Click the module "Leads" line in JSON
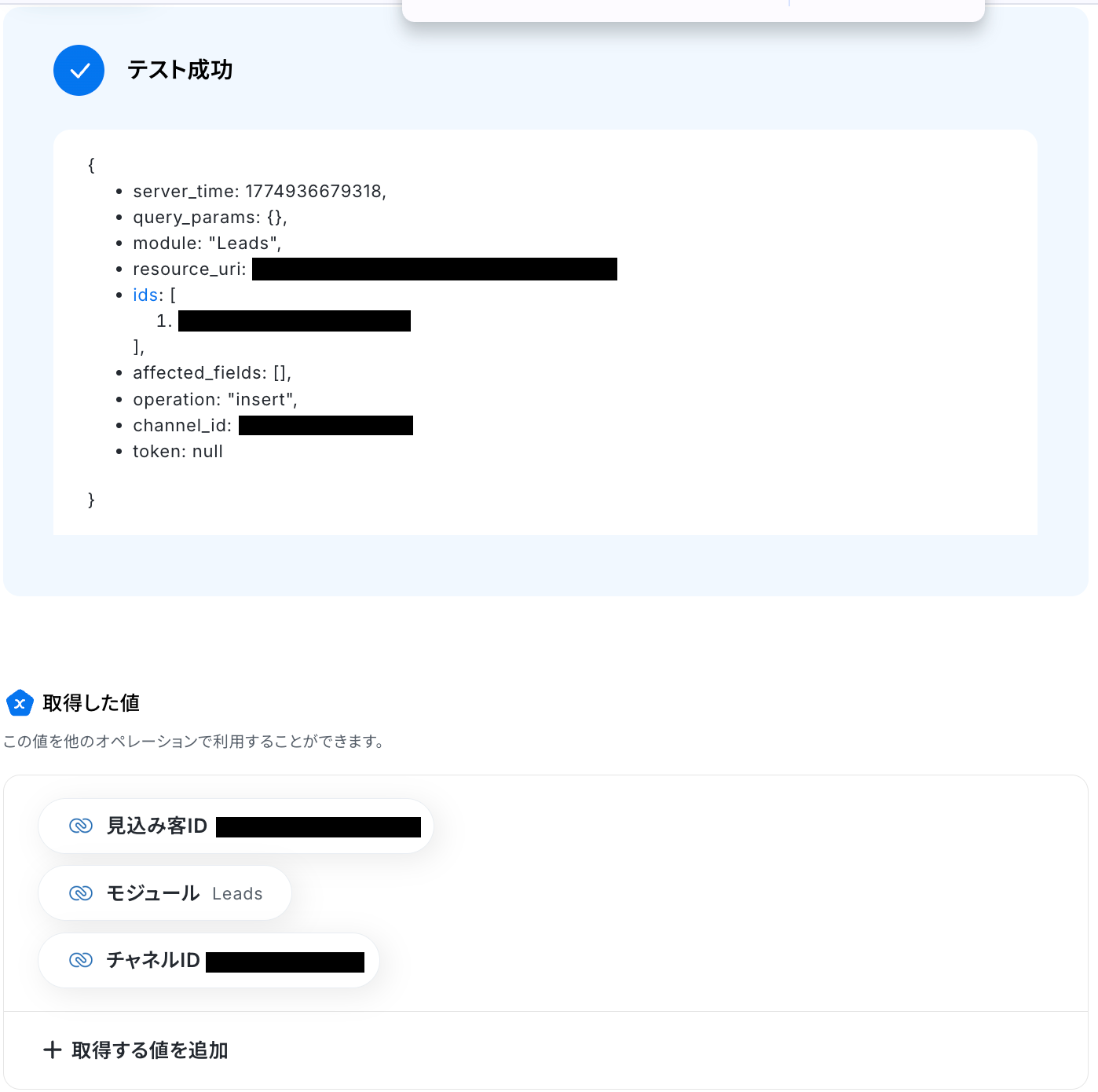 click(x=207, y=244)
